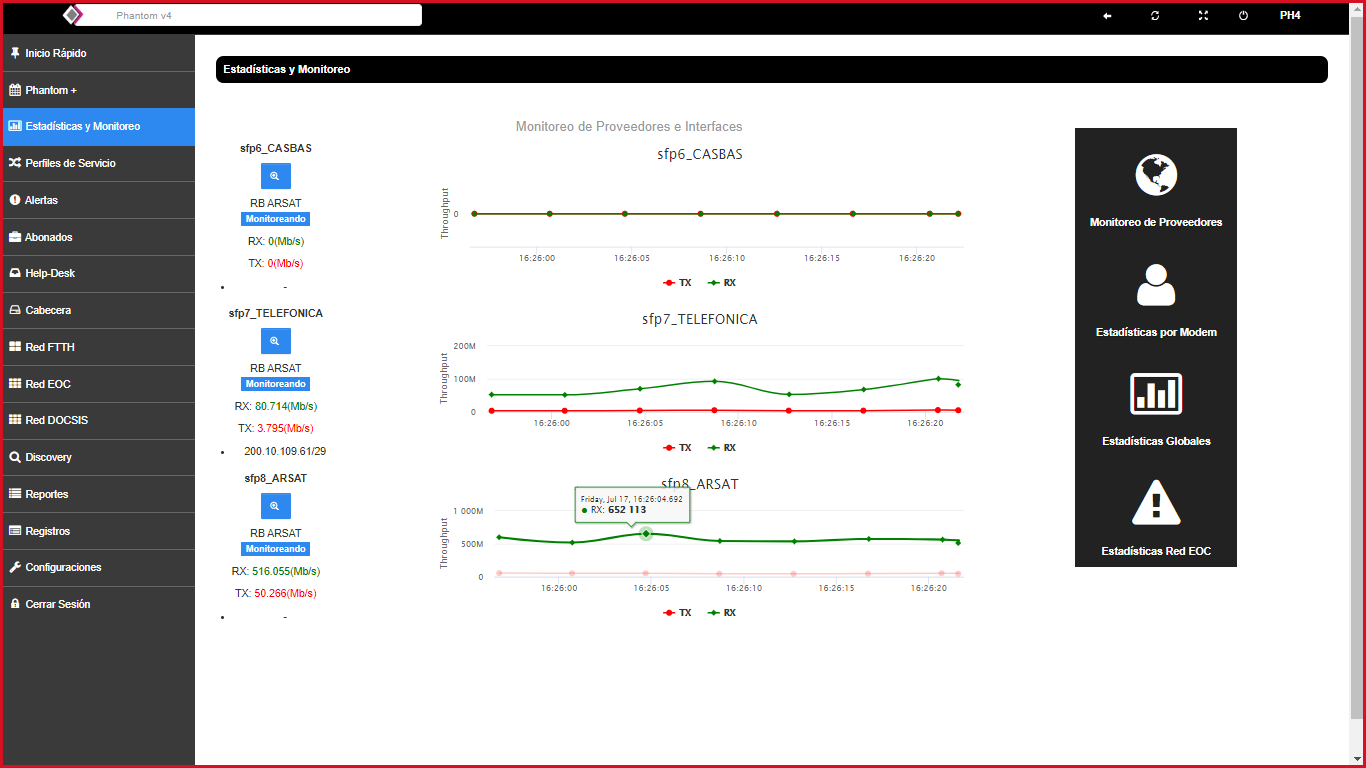
Task: Click the sfp8_ARSAT zoom magnifier button
Action: tap(275, 506)
